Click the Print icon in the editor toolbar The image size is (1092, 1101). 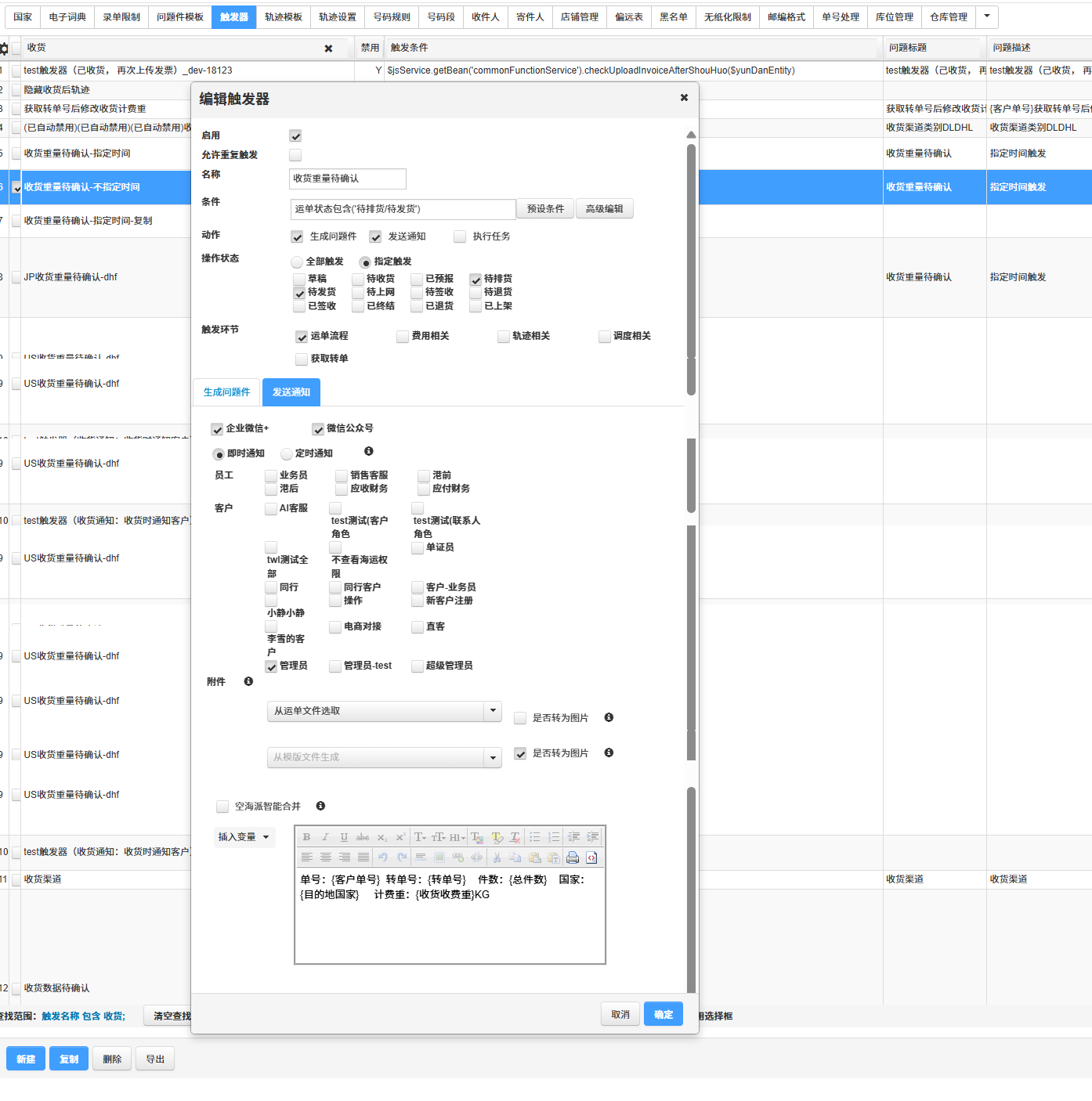pyautogui.click(x=573, y=857)
